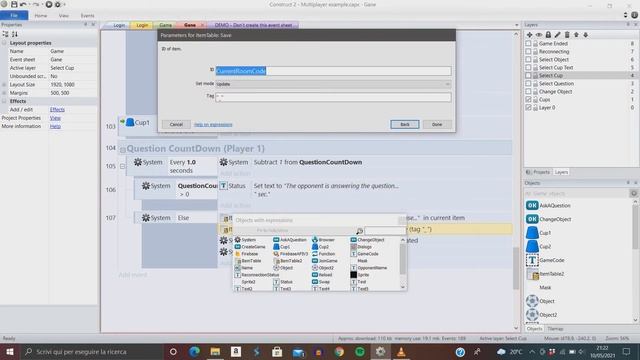Click the ID input field
Image resolution: width=640 pixels, height=360 pixels.
click(333, 71)
